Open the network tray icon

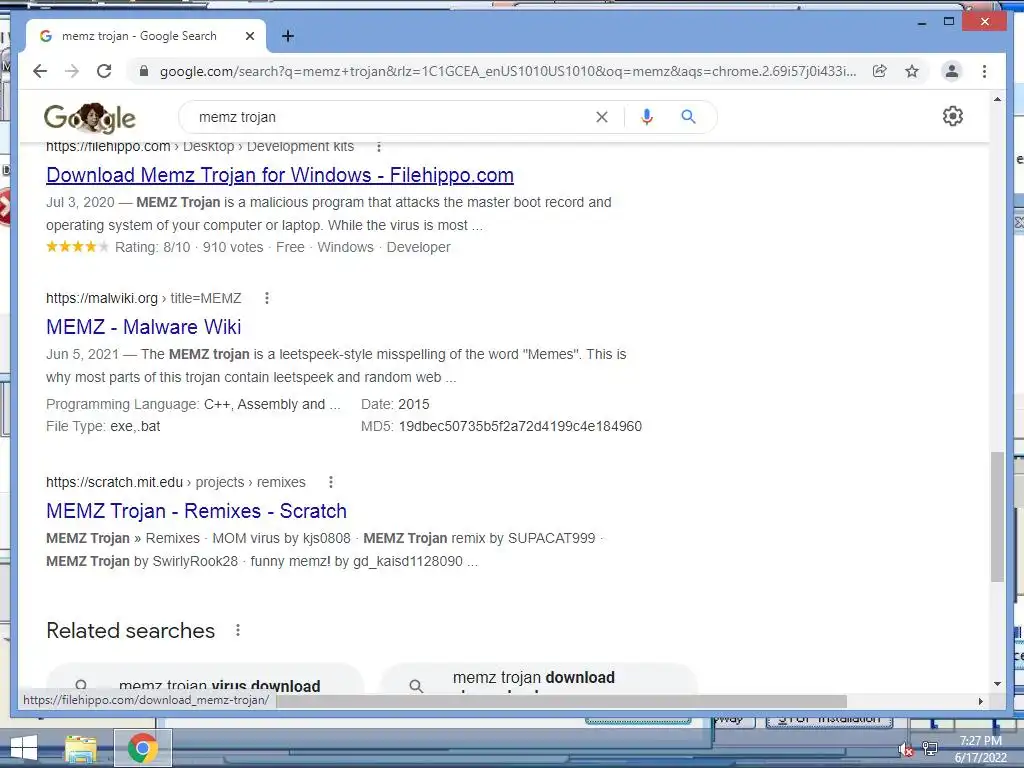coord(930,748)
